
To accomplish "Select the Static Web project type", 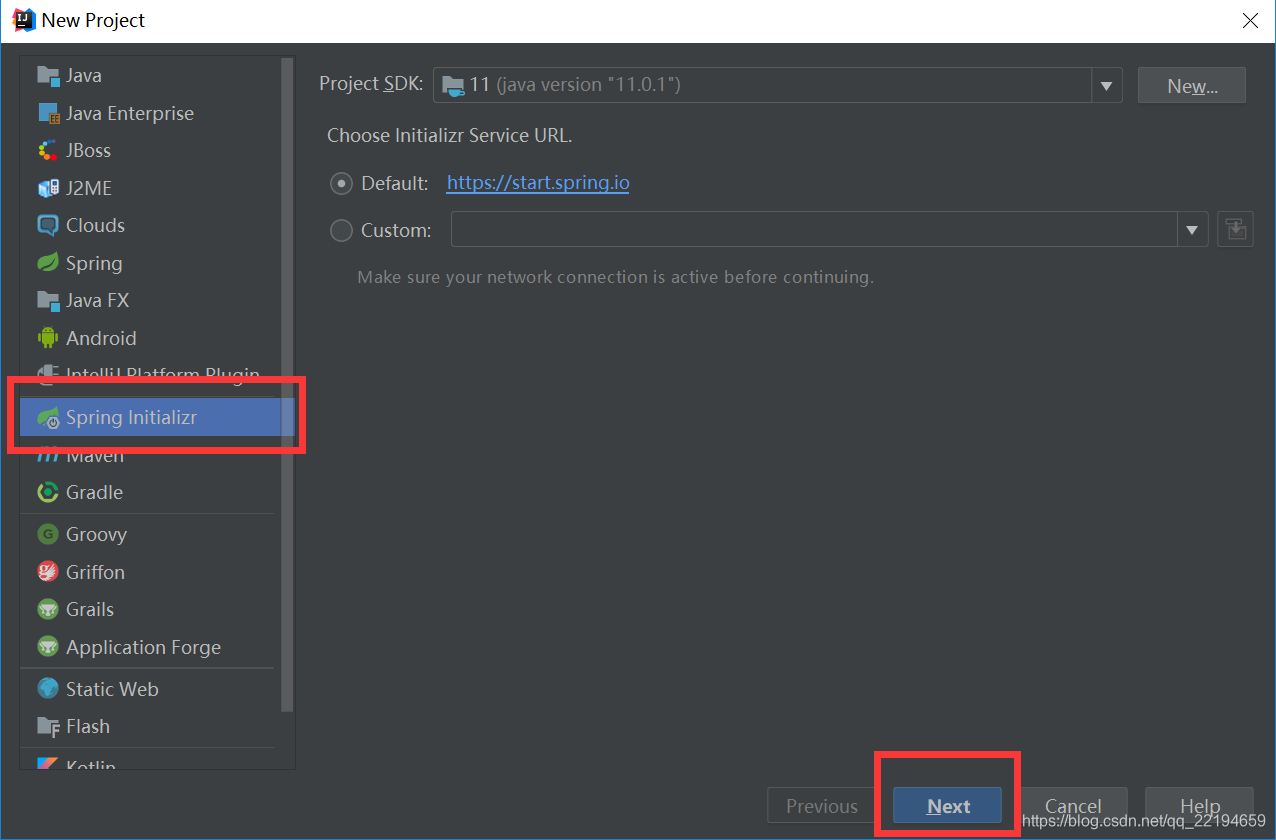I will click(150, 689).
